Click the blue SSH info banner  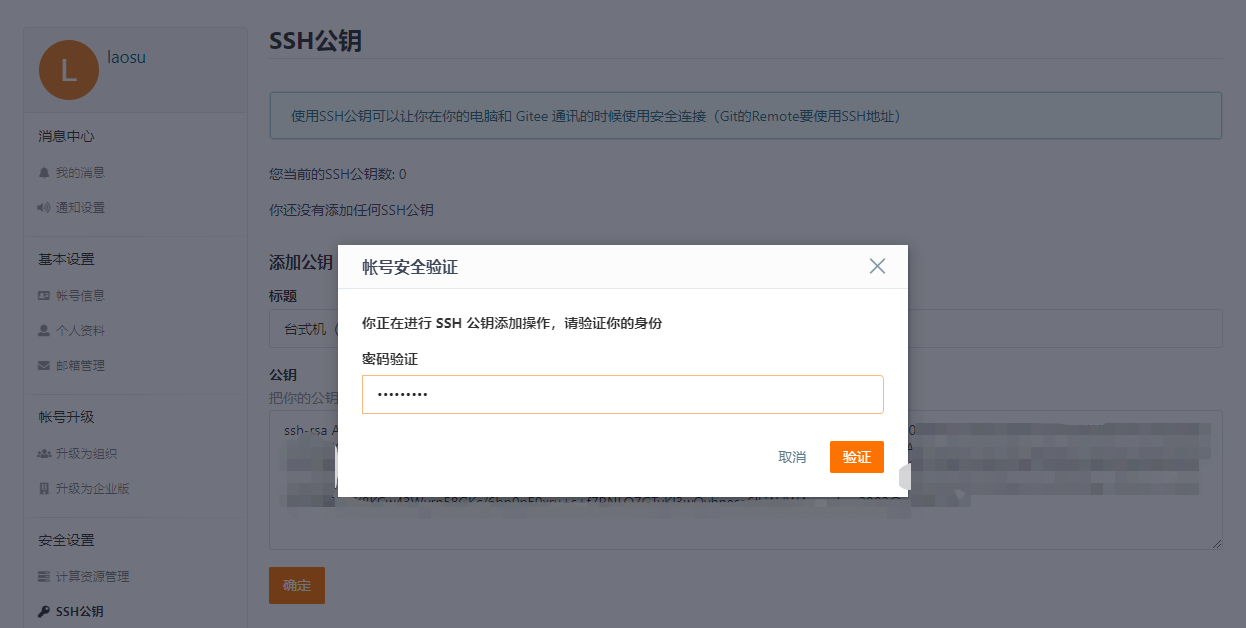[745, 116]
